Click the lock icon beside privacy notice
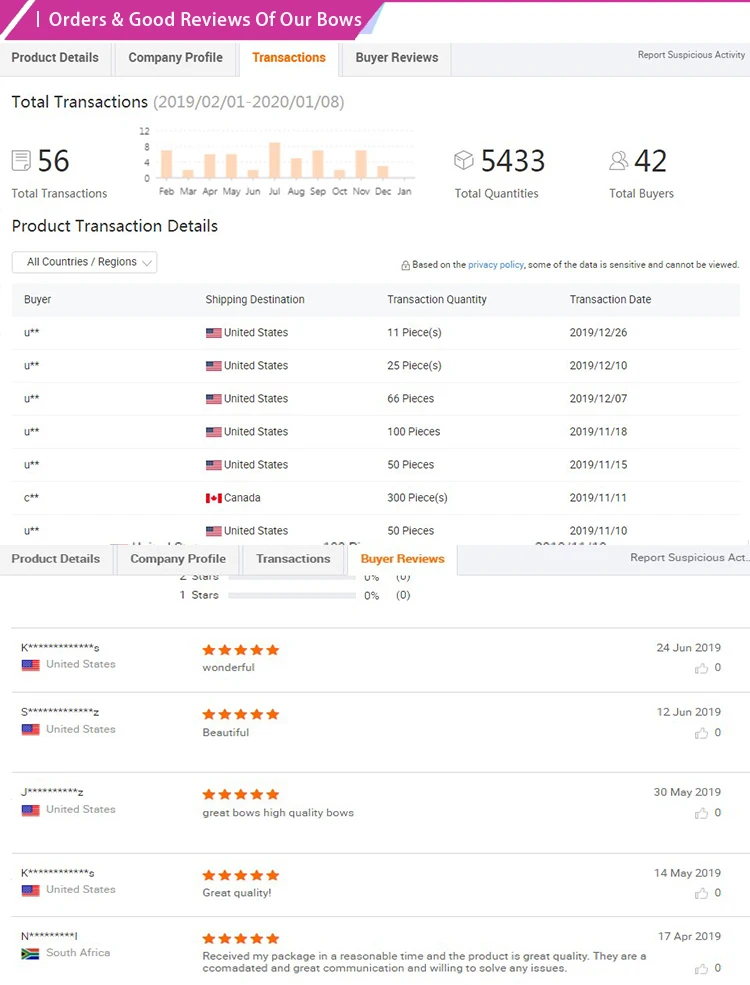The width and height of the screenshot is (750, 985). pos(405,266)
